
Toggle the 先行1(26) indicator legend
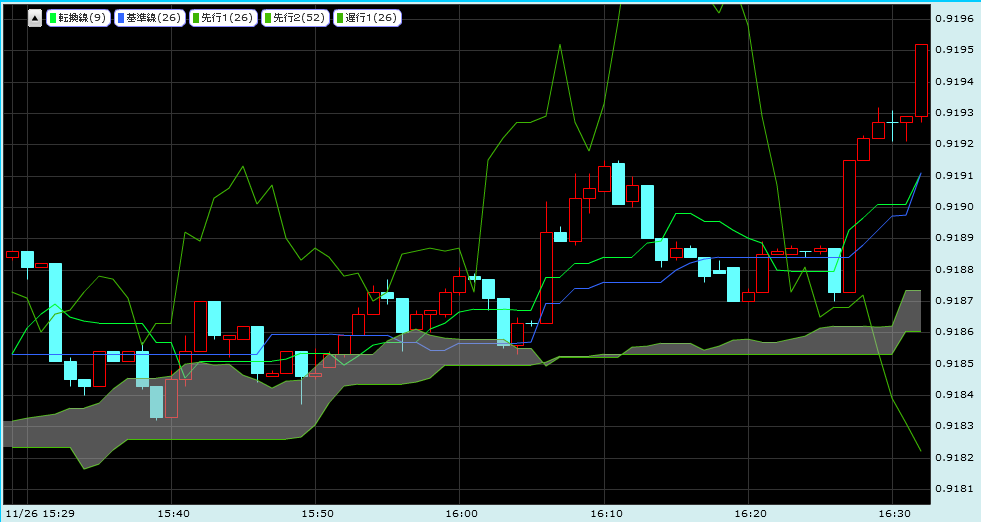(x=223, y=18)
